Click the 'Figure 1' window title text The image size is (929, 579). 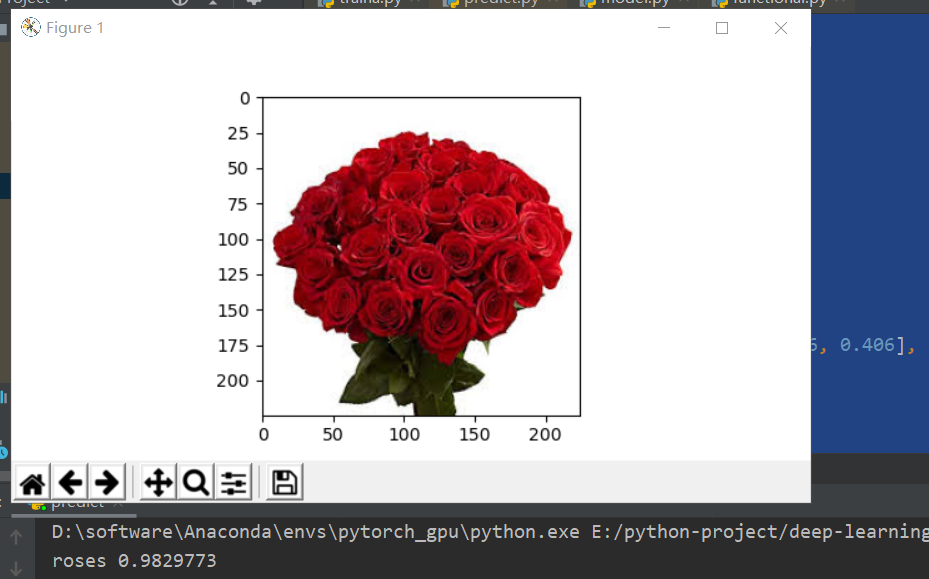pos(75,28)
